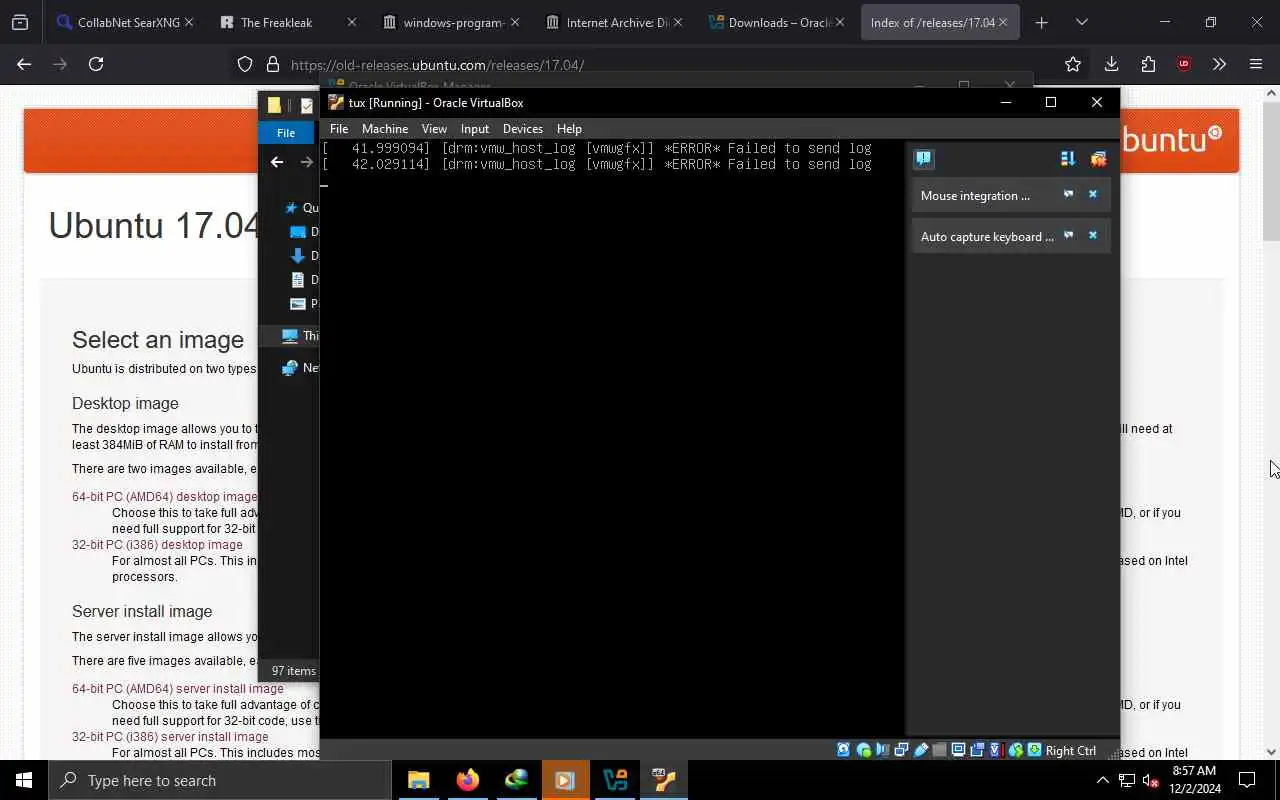Show hidden system tray icons

[x=1102, y=780]
